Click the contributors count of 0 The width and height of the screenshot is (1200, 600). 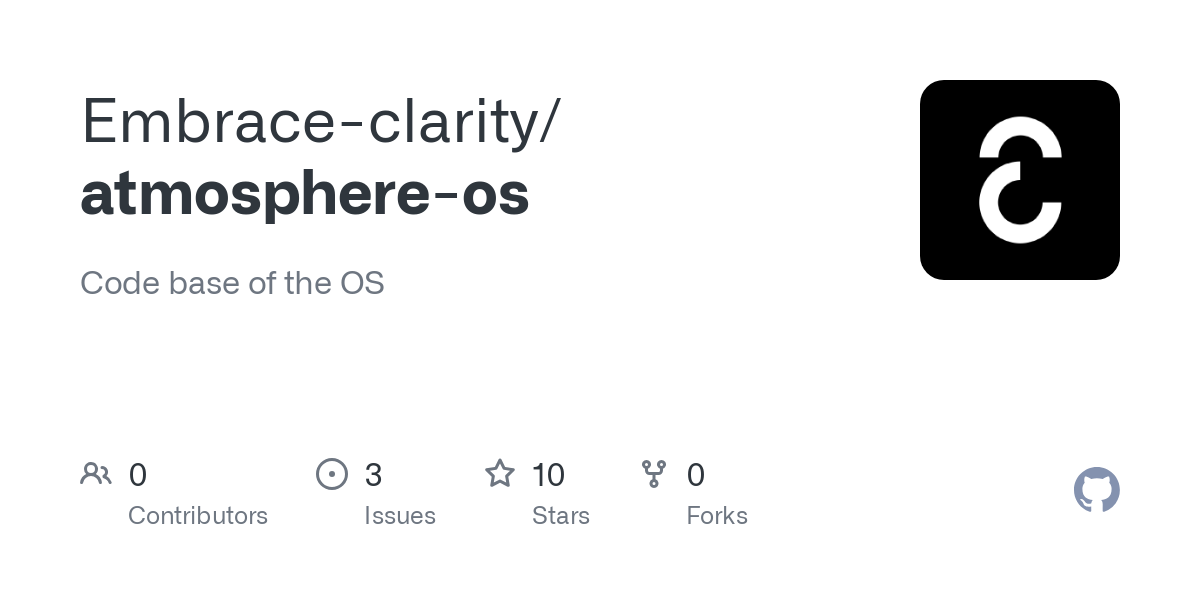coord(138,474)
